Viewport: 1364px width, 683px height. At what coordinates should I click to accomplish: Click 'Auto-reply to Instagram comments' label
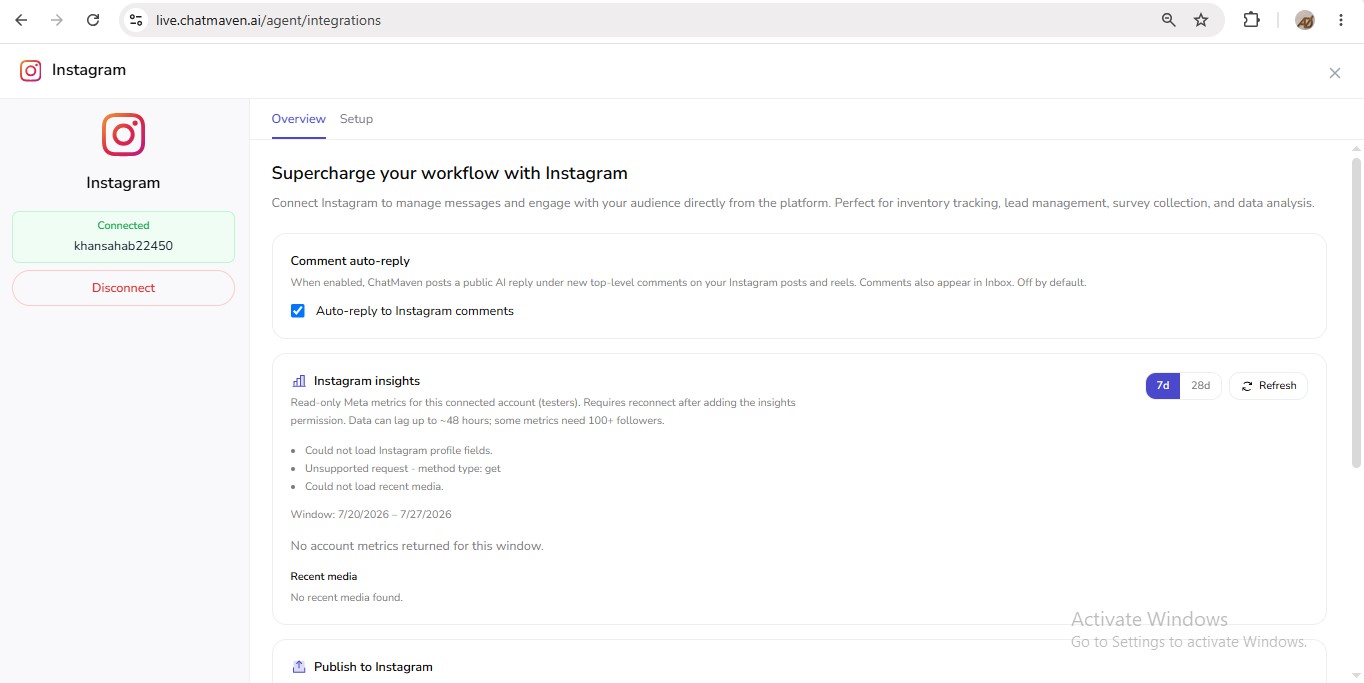[x=415, y=311]
